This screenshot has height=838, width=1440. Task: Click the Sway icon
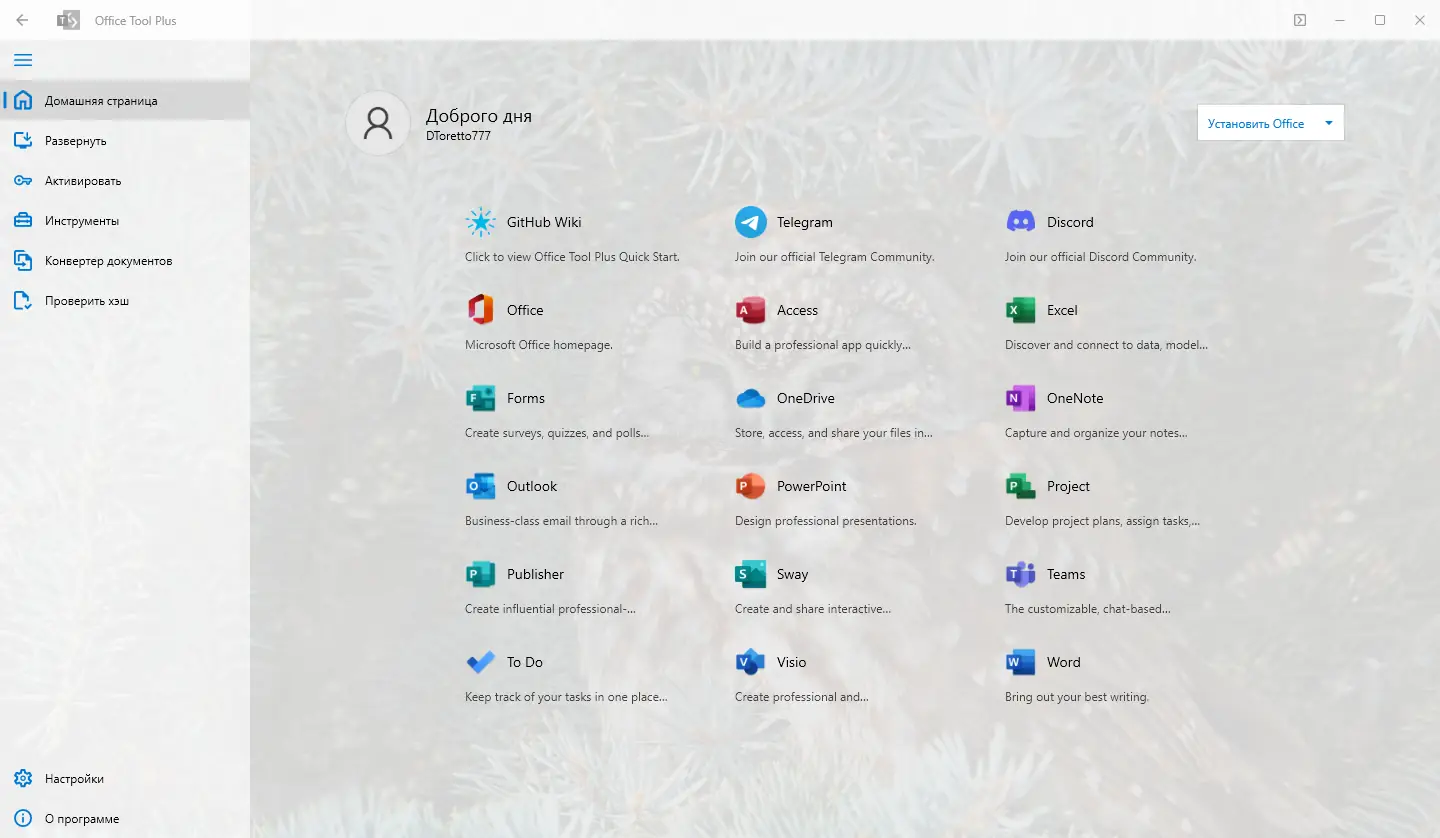(751, 574)
